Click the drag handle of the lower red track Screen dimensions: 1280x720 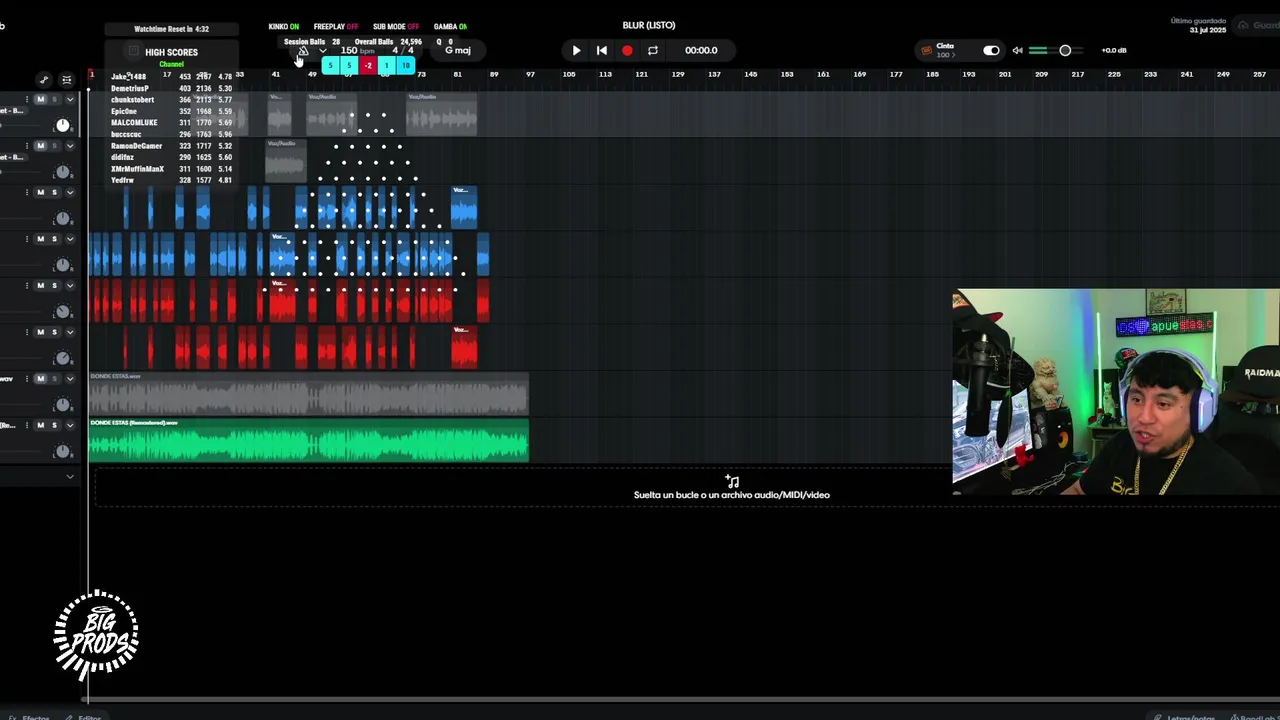tap(27, 332)
